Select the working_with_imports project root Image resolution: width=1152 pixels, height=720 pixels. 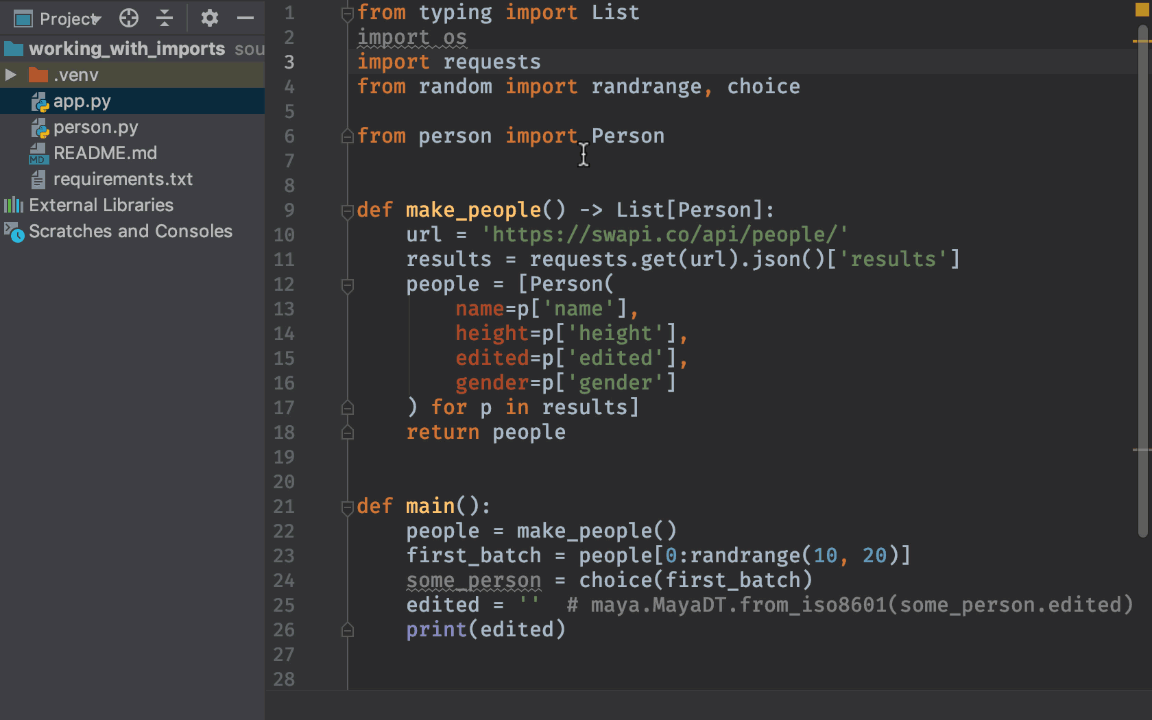pyautogui.click(x=124, y=48)
